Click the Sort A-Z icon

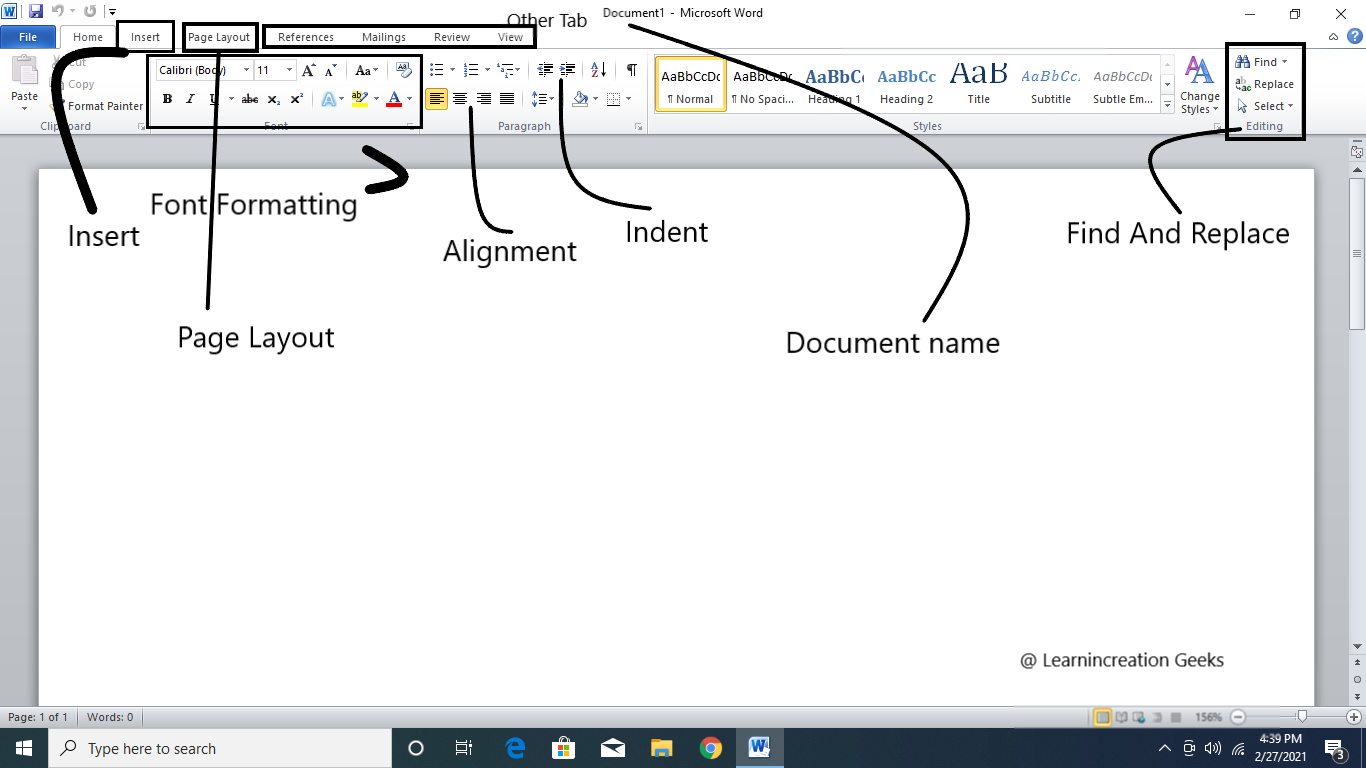coord(598,70)
